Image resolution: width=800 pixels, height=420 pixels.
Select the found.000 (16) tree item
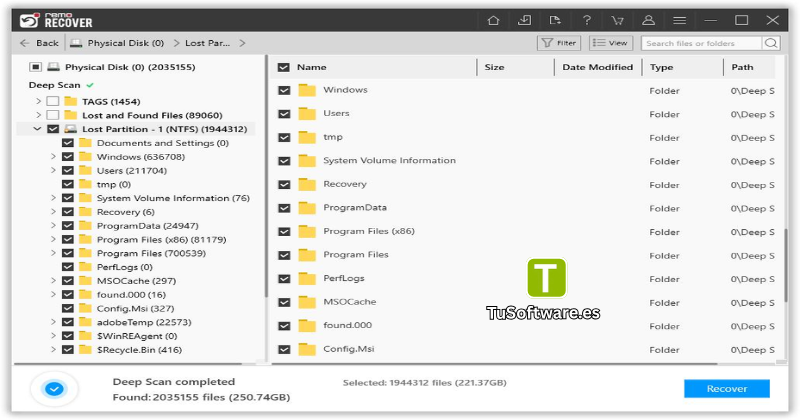131,294
